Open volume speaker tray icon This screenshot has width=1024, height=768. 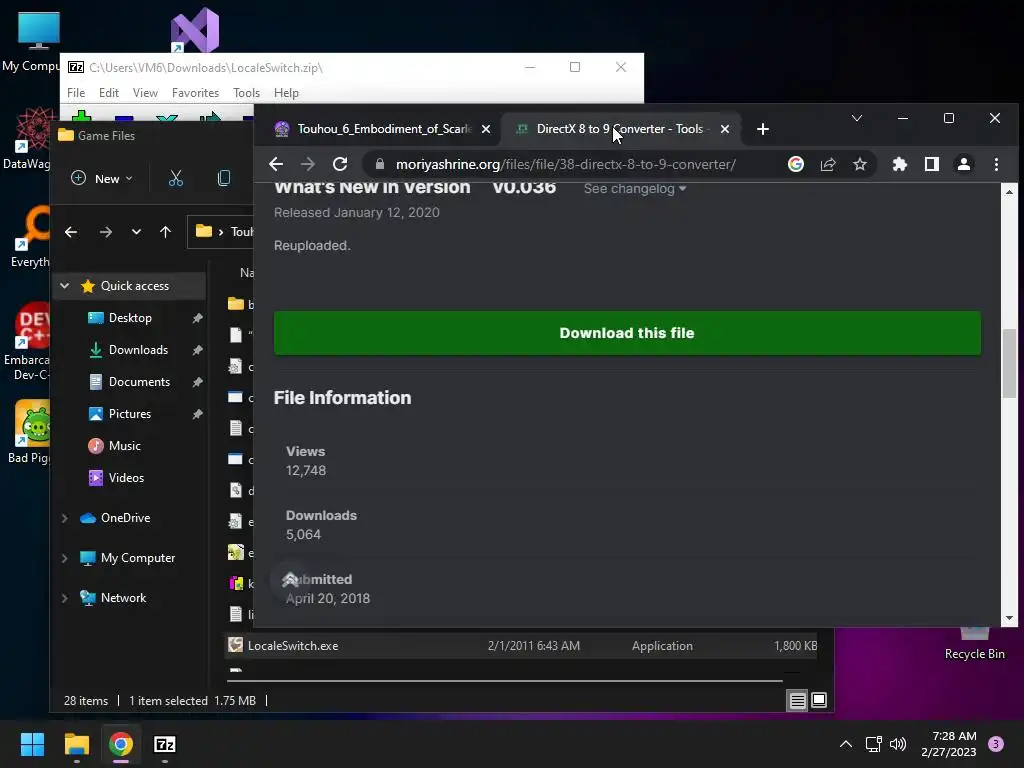pos(898,744)
